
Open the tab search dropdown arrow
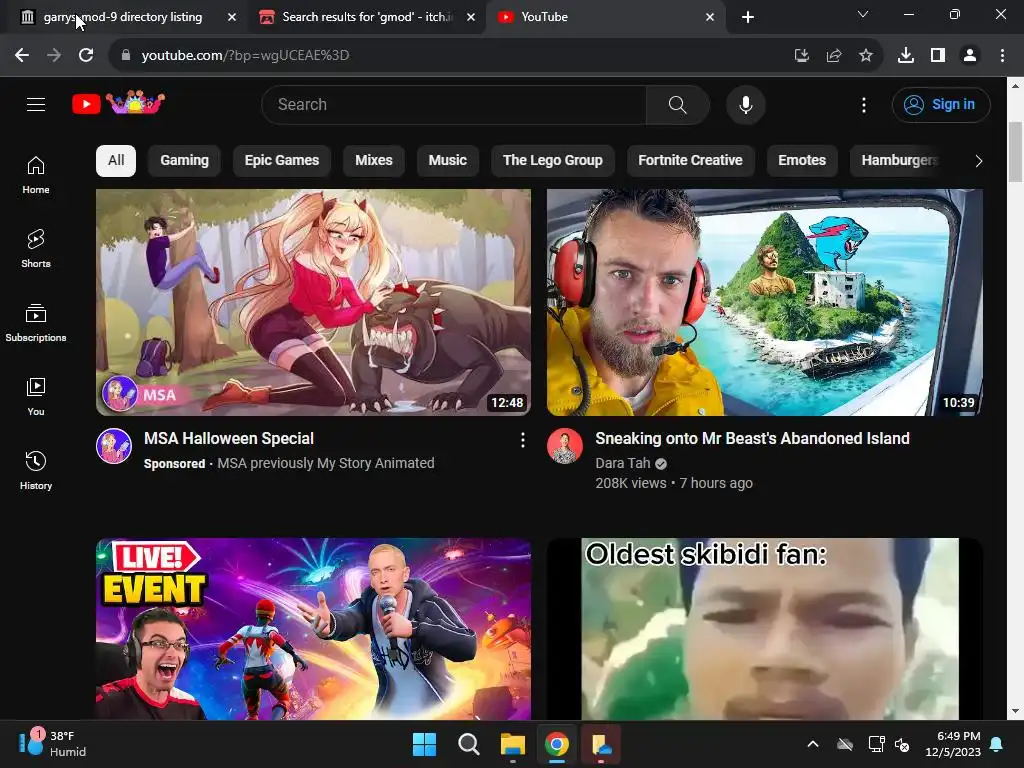click(863, 14)
